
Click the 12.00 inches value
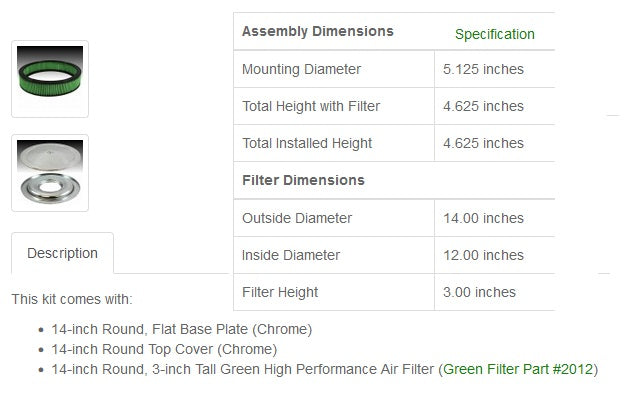coord(483,255)
